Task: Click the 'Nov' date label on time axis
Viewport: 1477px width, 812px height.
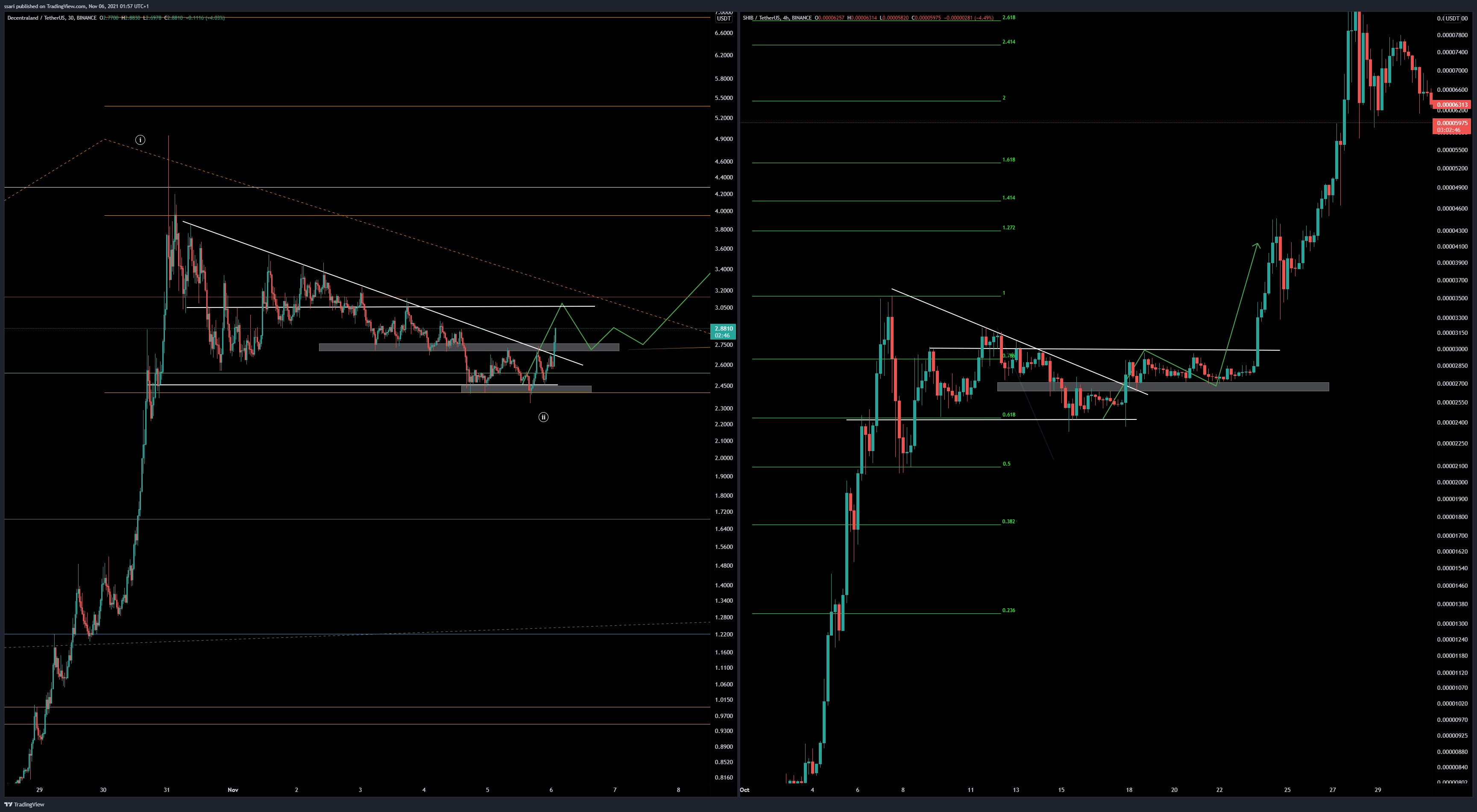Action: (233, 790)
